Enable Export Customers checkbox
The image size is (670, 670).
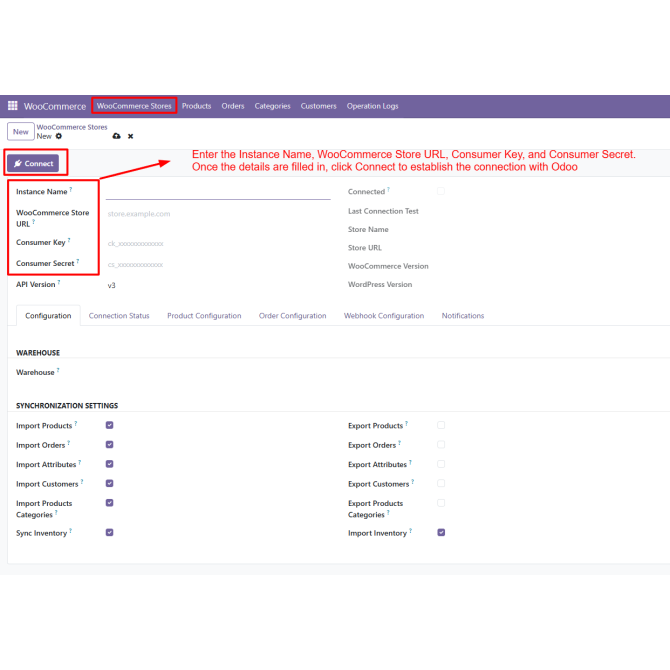coord(441,483)
